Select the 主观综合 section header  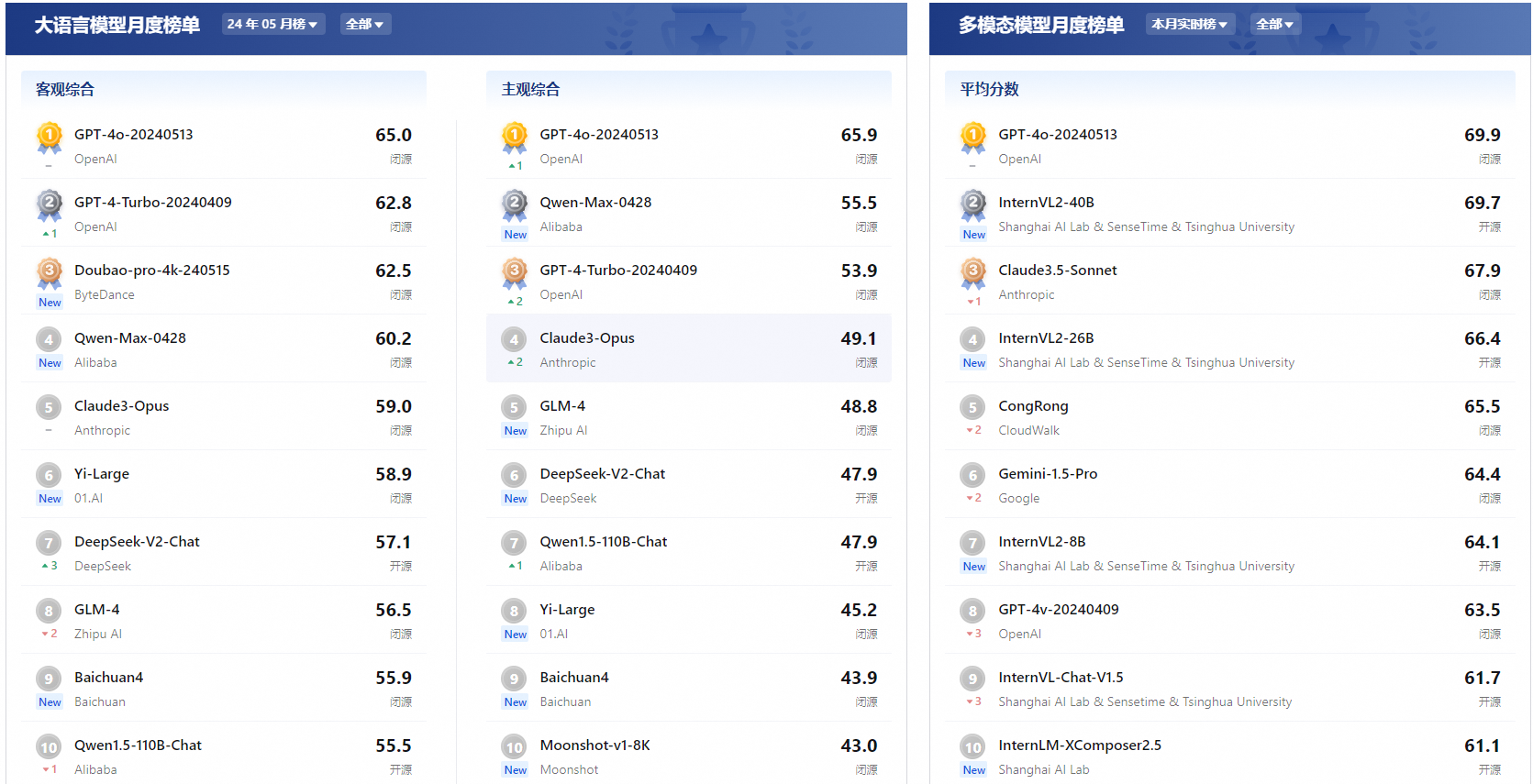pos(530,89)
